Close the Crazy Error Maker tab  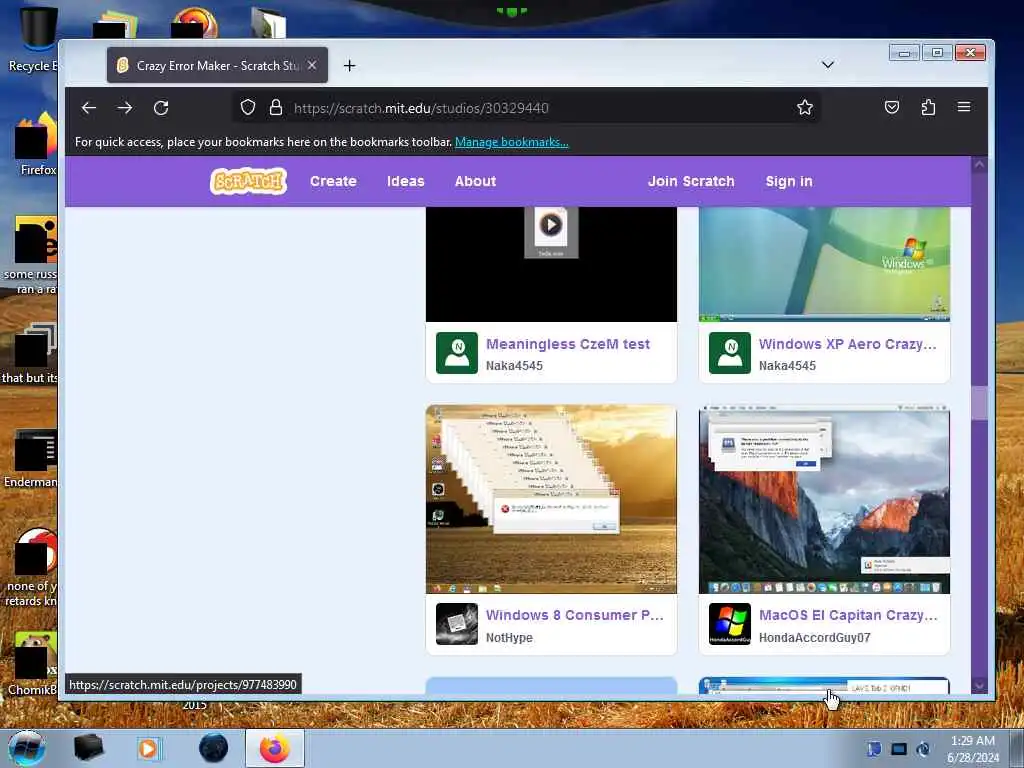click(x=312, y=65)
